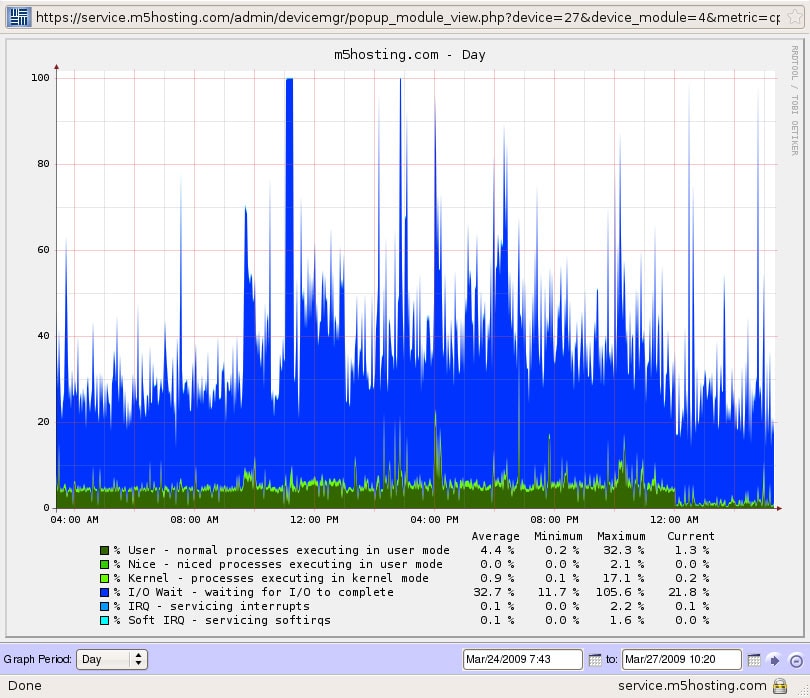This screenshot has height=698, width=810.
Task: Click the cyan Soft IRQ legend swatch
Action: click(104, 620)
